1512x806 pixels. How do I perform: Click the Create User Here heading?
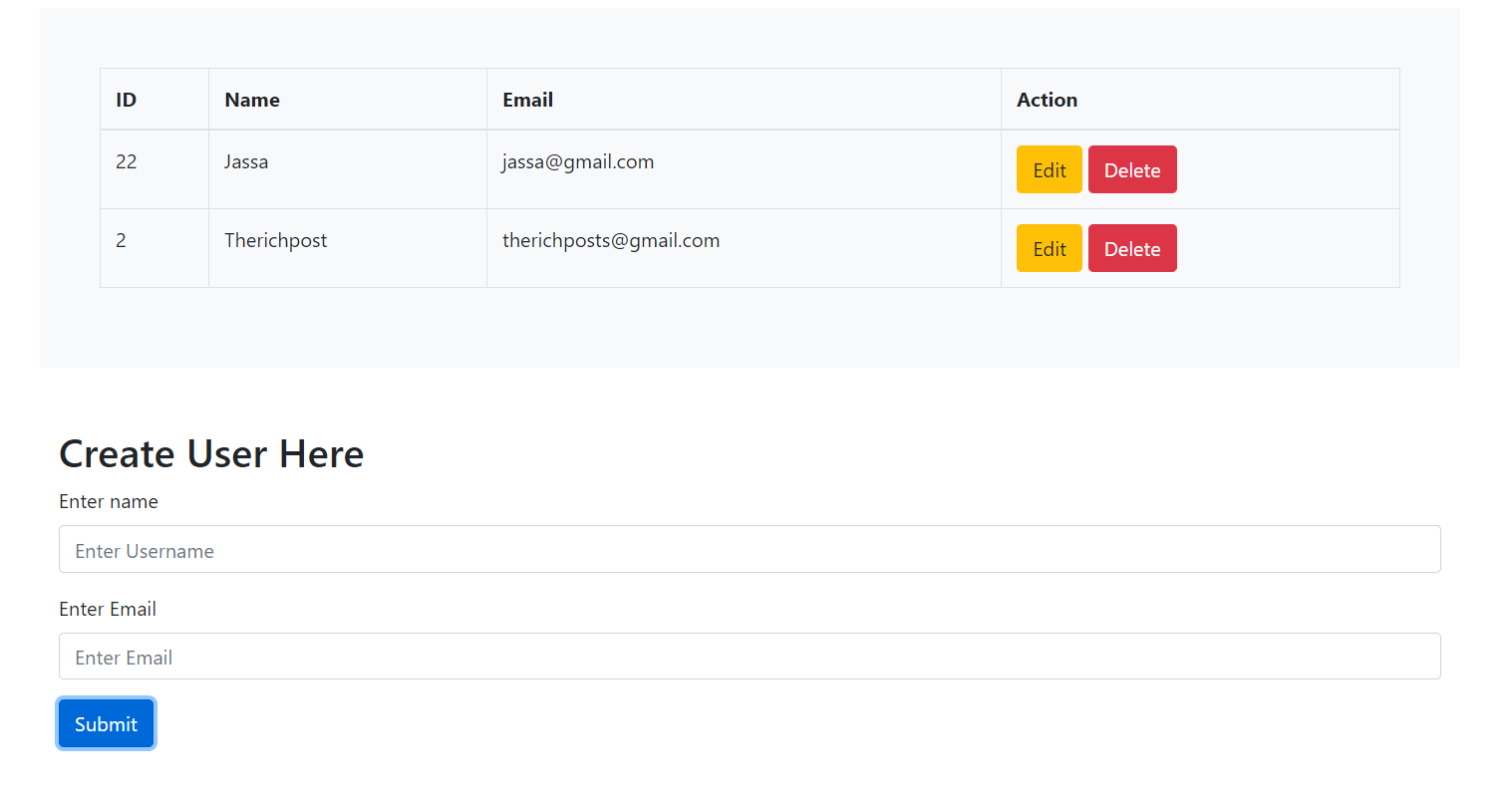(210, 453)
